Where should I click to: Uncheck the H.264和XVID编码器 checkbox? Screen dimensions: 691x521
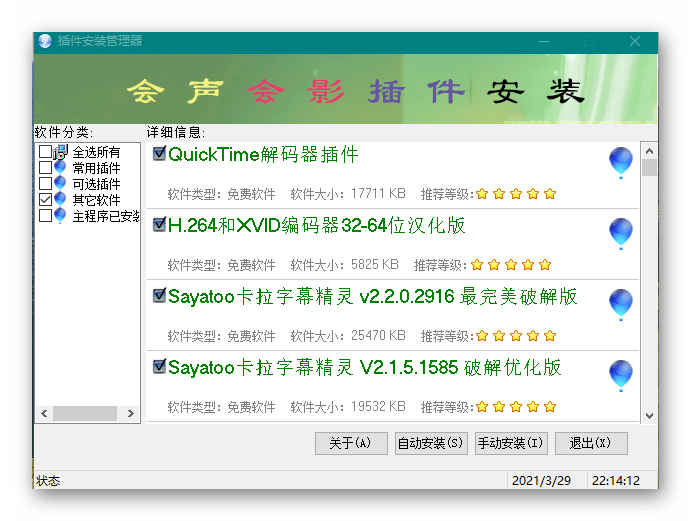click(159, 224)
